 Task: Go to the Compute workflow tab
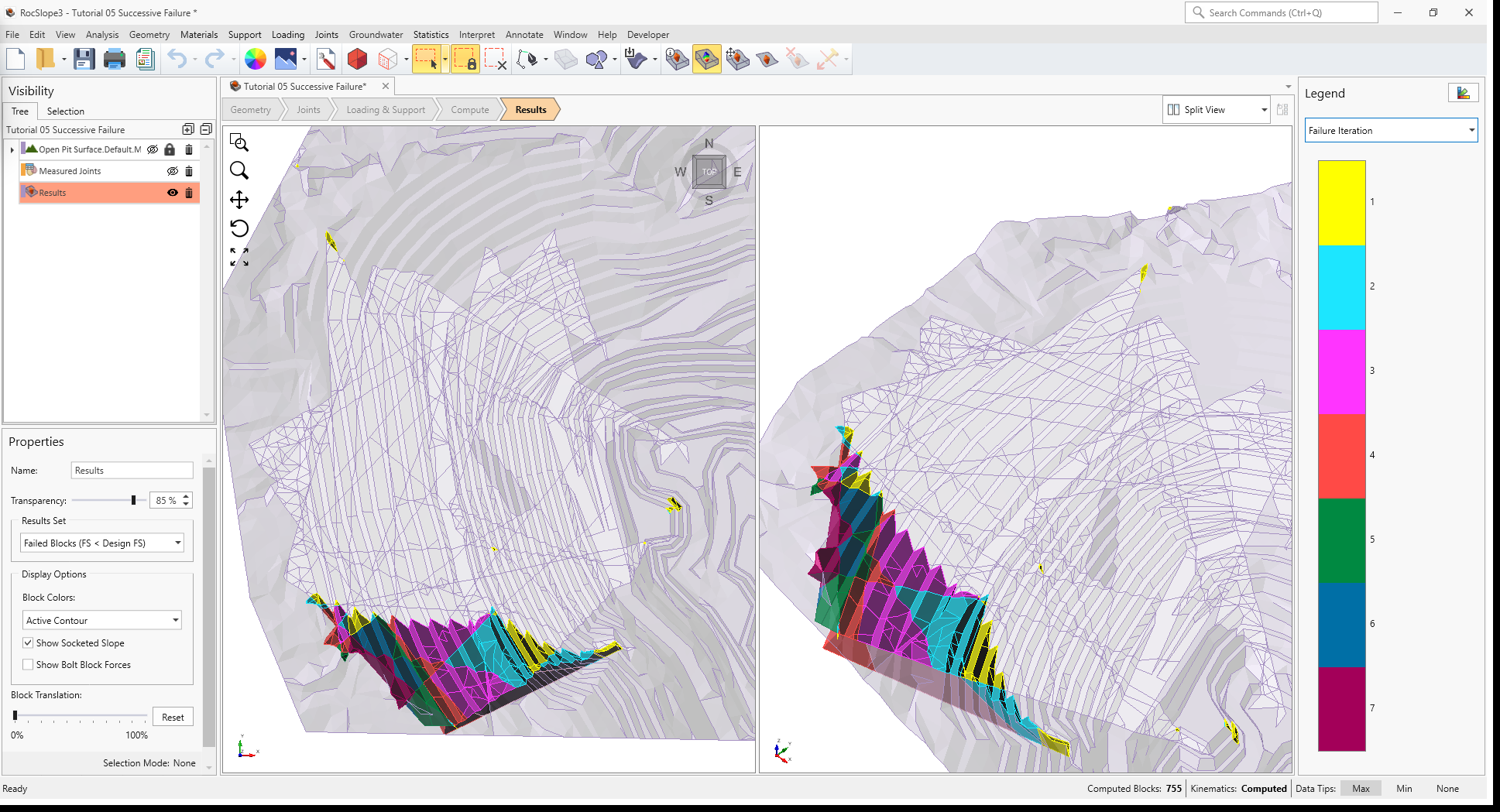point(469,110)
